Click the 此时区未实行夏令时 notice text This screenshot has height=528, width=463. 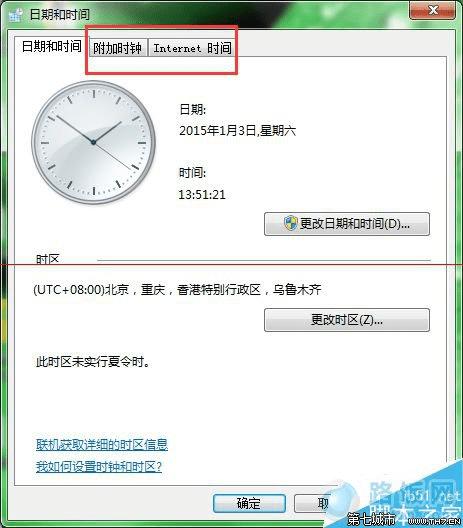pyautogui.click(x=93, y=362)
